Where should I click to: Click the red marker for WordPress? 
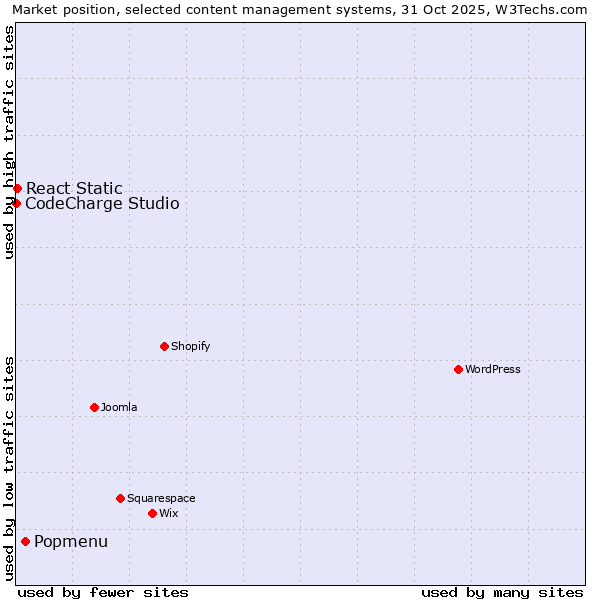(458, 369)
